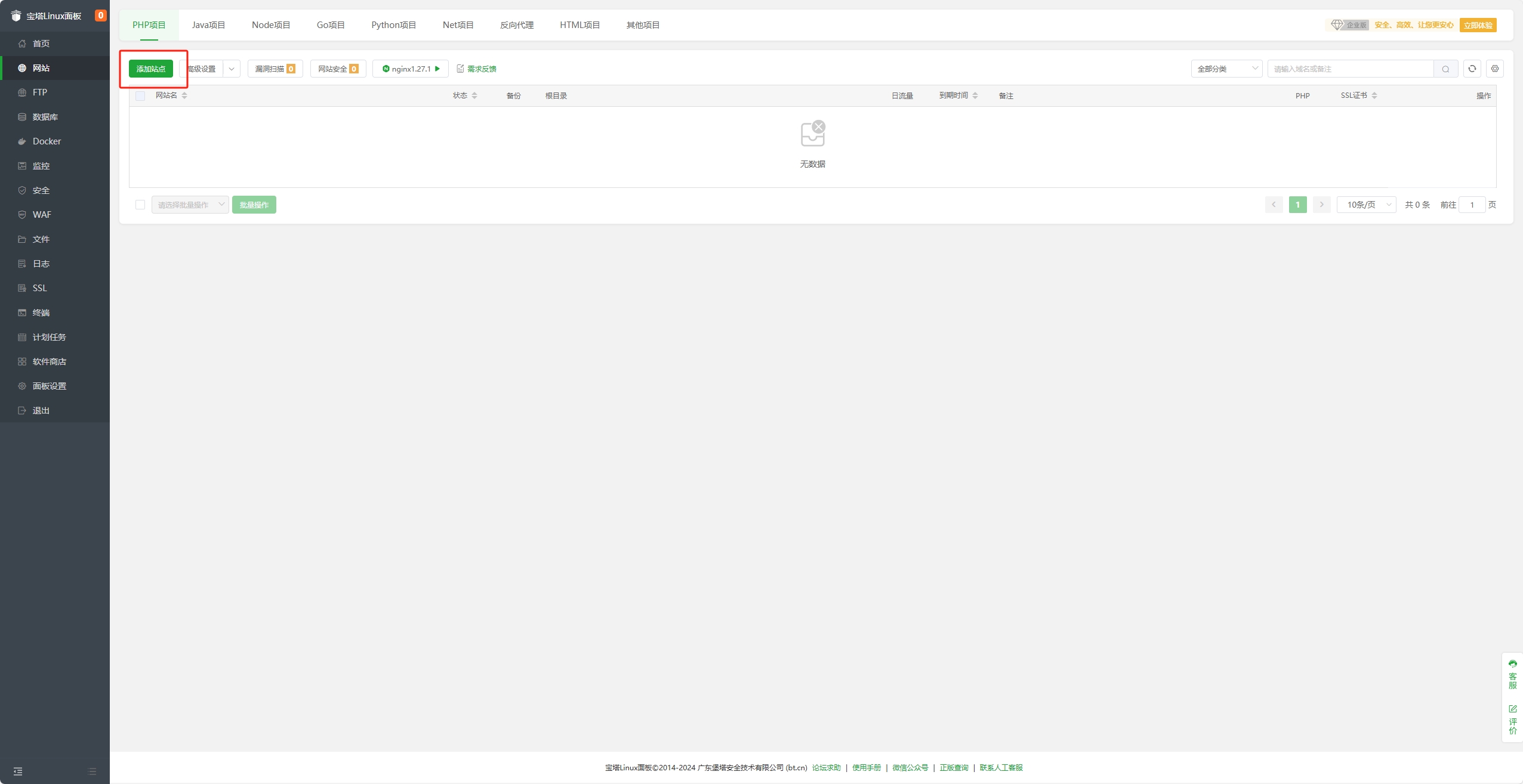Open table column settings gear icon
Image resolution: width=1523 pixels, height=784 pixels.
click(1494, 69)
